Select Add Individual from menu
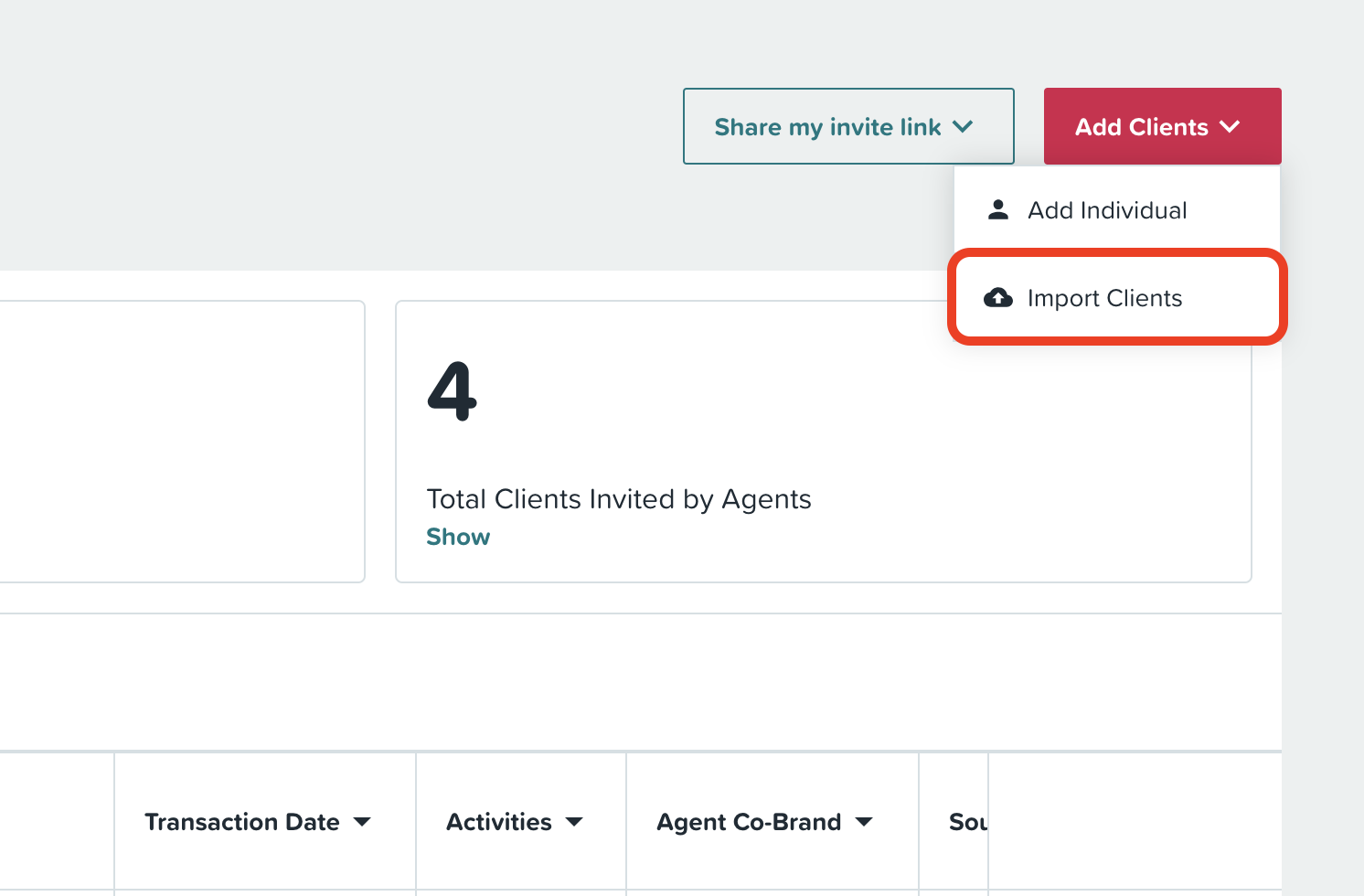This screenshot has height=896, width=1364. point(1117,210)
